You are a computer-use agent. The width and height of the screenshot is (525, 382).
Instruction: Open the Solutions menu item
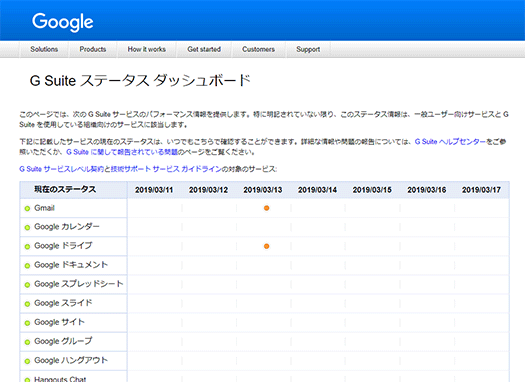click(44, 49)
